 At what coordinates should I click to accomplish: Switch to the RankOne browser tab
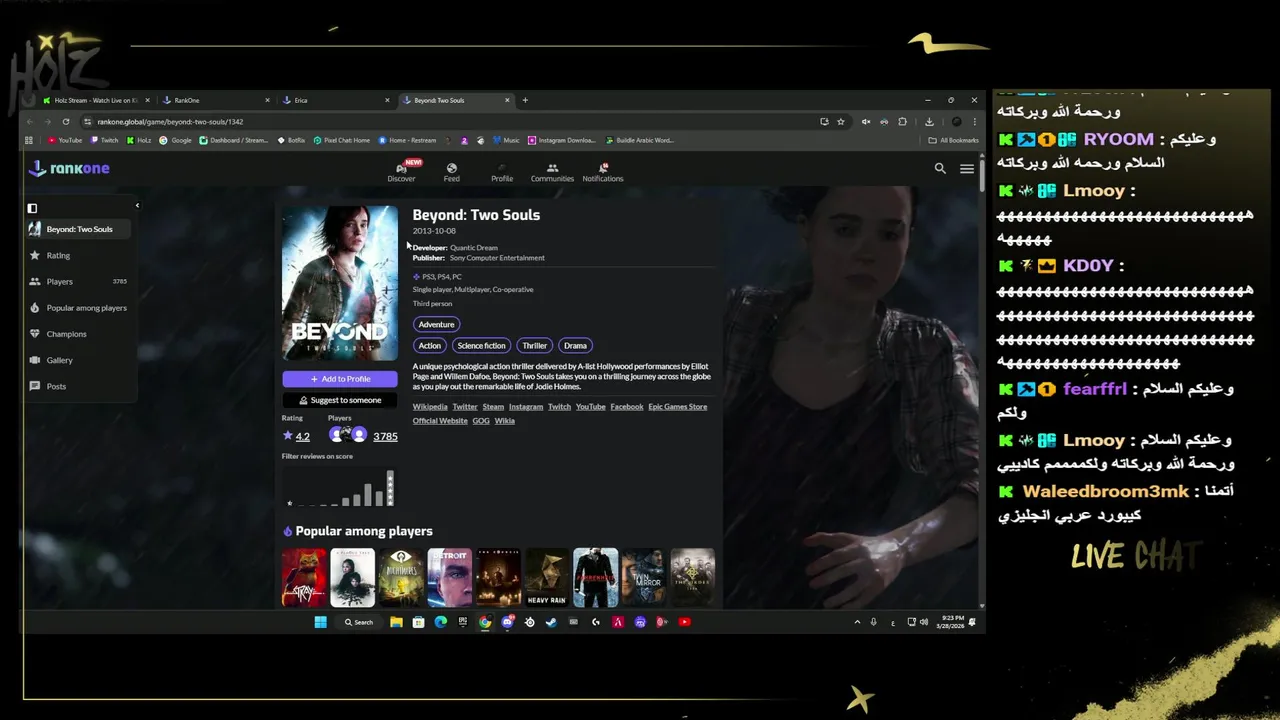tap(215, 100)
